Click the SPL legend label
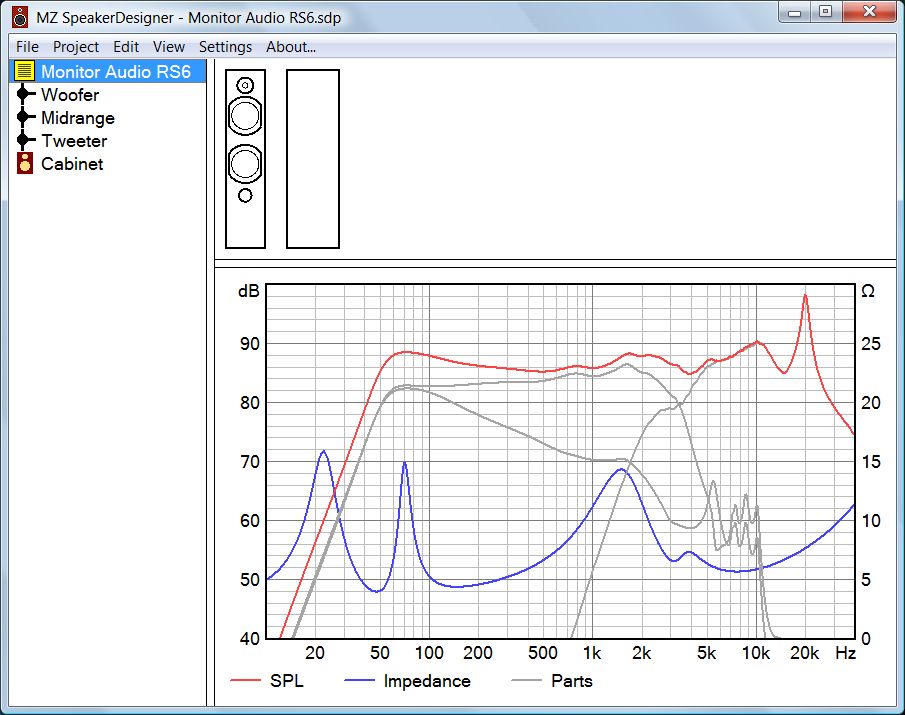Viewport: 905px width, 715px height. (x=287, y=681)
